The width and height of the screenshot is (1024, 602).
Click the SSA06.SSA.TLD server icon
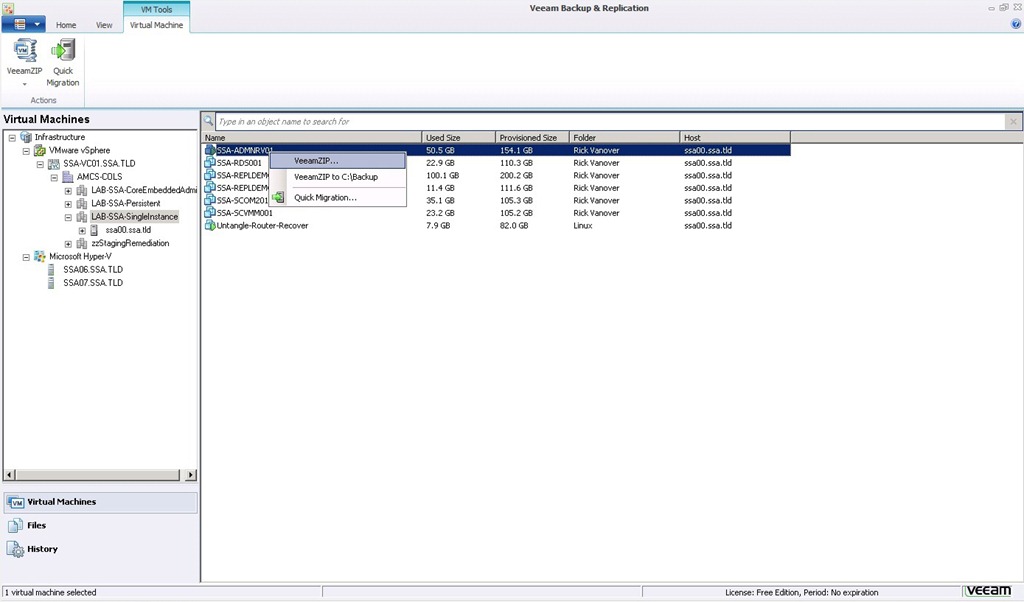pos(51,270)
